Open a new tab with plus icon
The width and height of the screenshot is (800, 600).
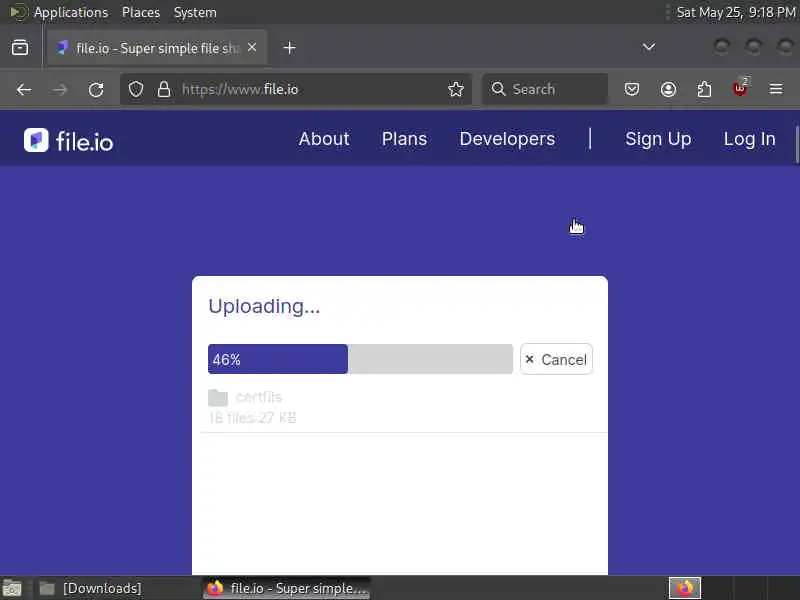tap(289, 48)
